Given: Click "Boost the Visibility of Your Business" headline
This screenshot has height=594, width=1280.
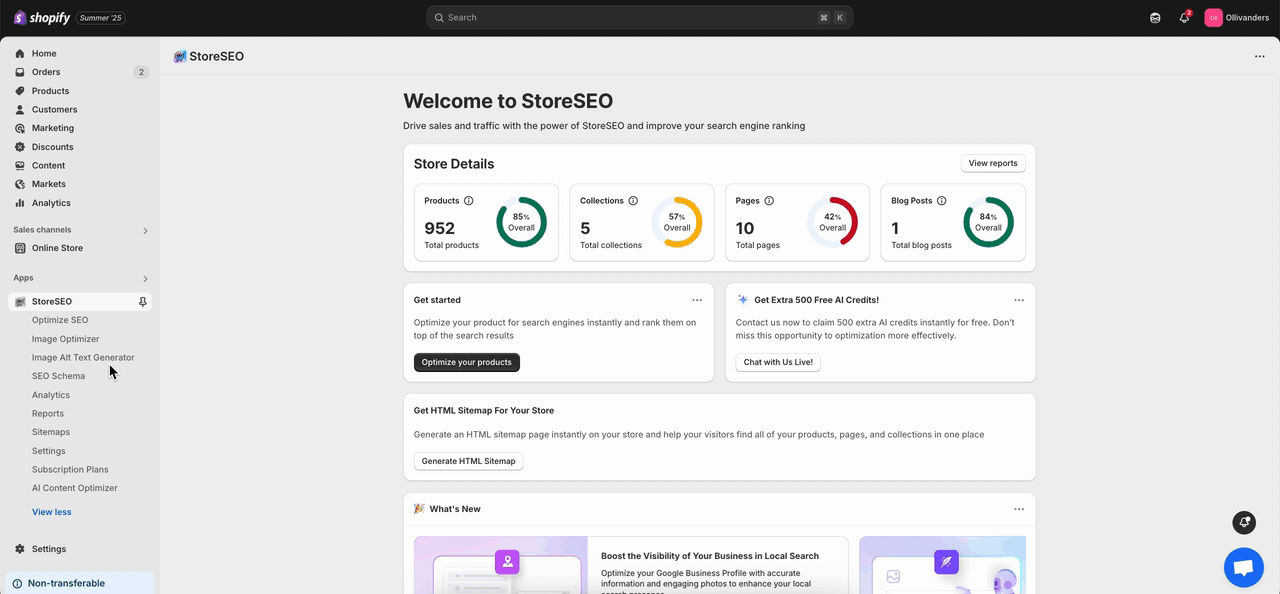Looking at the screenshot, I should (710, 556).
